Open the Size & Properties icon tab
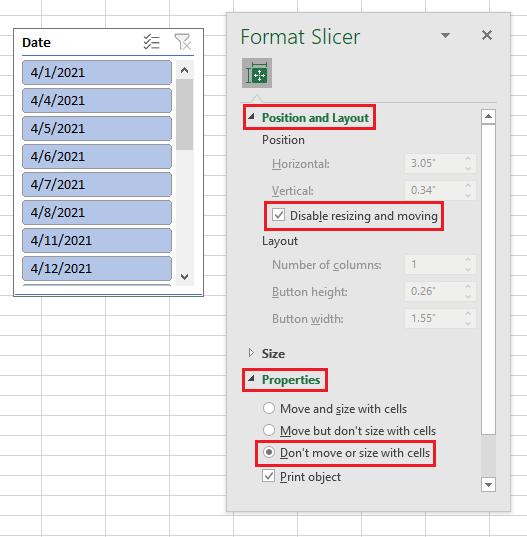This screenshot has height=537, width=527. pyautogui.click(x=257, y=73)
